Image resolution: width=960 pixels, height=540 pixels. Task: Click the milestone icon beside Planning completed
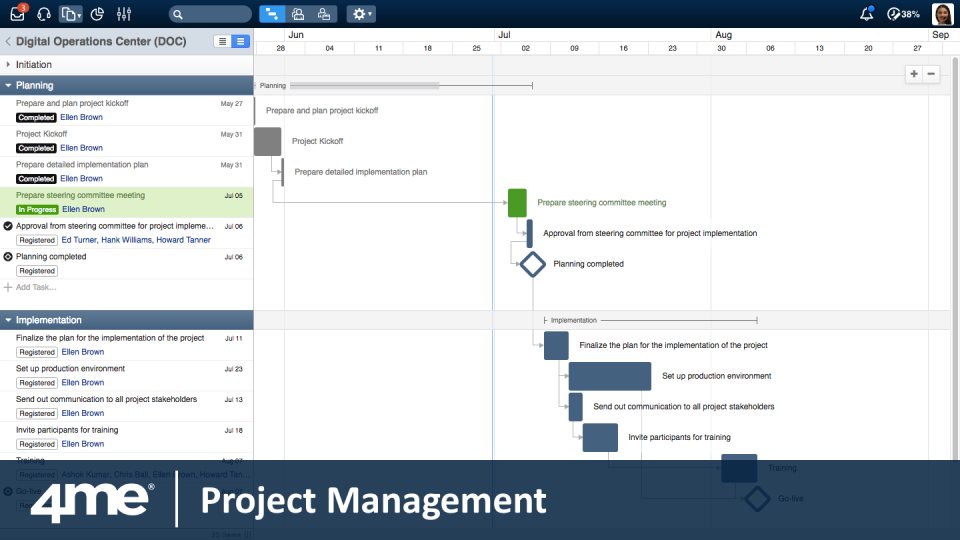[8, 257]
